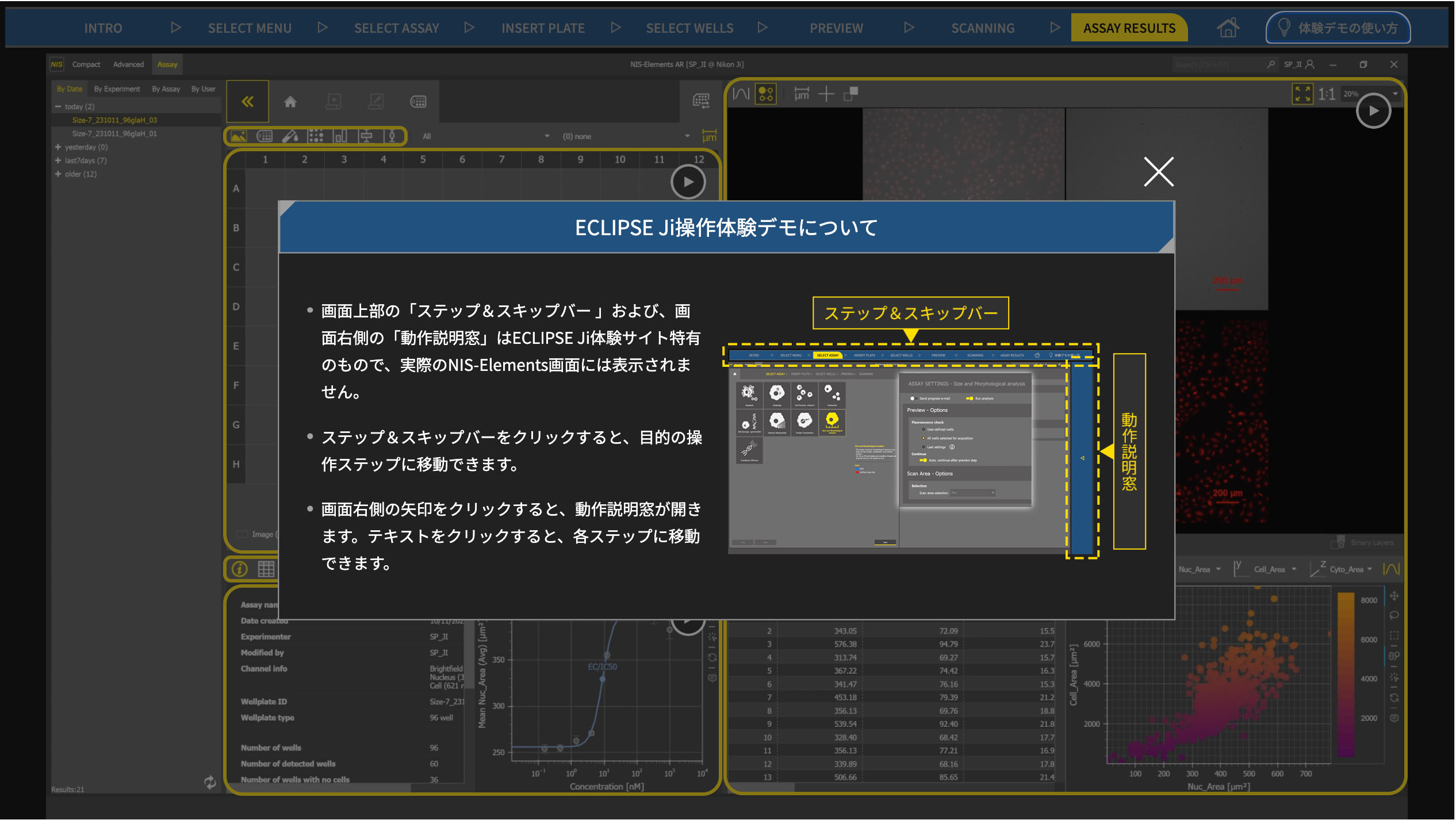This screenshot has height=820, width=1456.
Task: Click the well plate icon in top toolbar
Action: click(418, 102)
